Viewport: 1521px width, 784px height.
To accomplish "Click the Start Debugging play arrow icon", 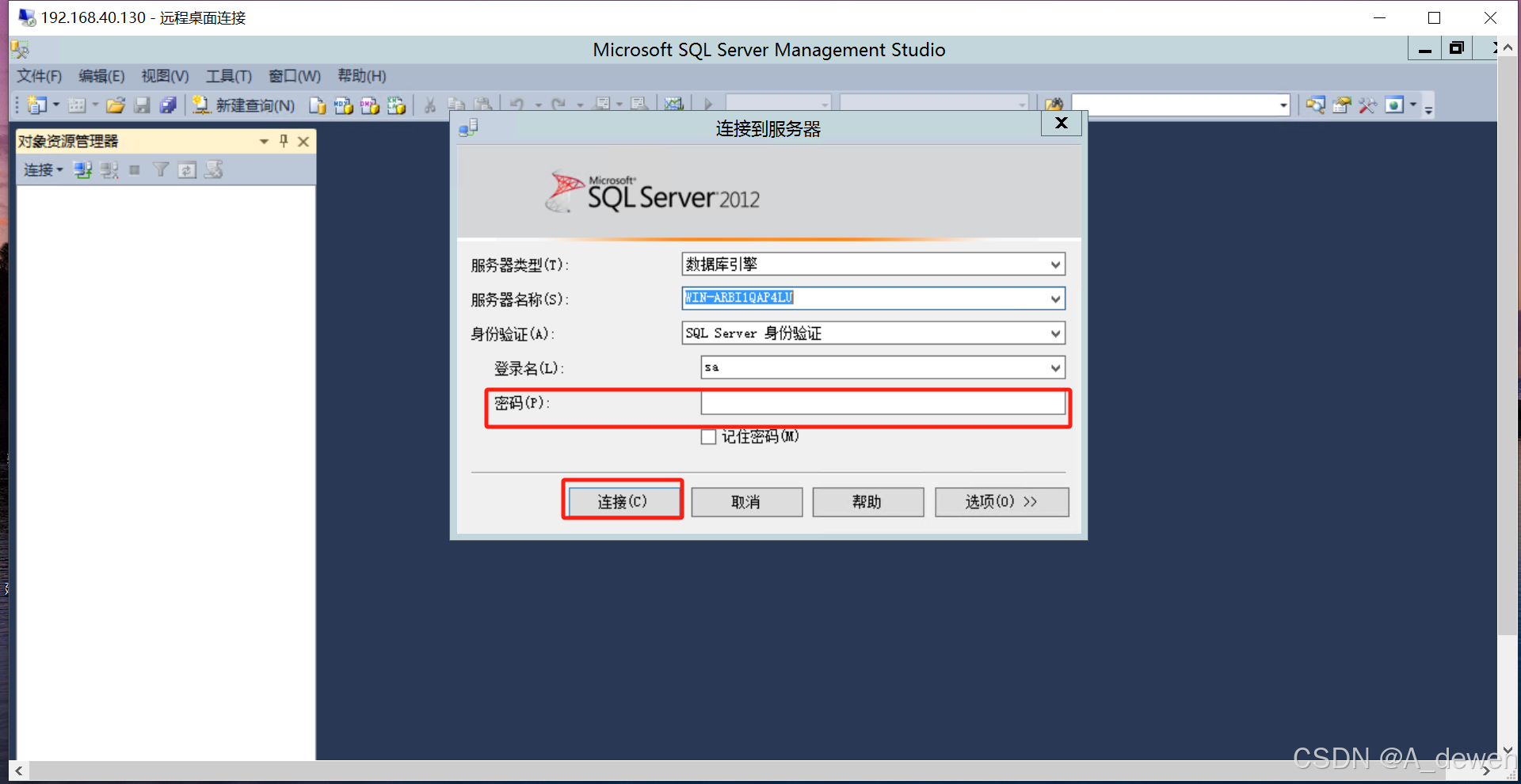I will click(x=708, y=105).
